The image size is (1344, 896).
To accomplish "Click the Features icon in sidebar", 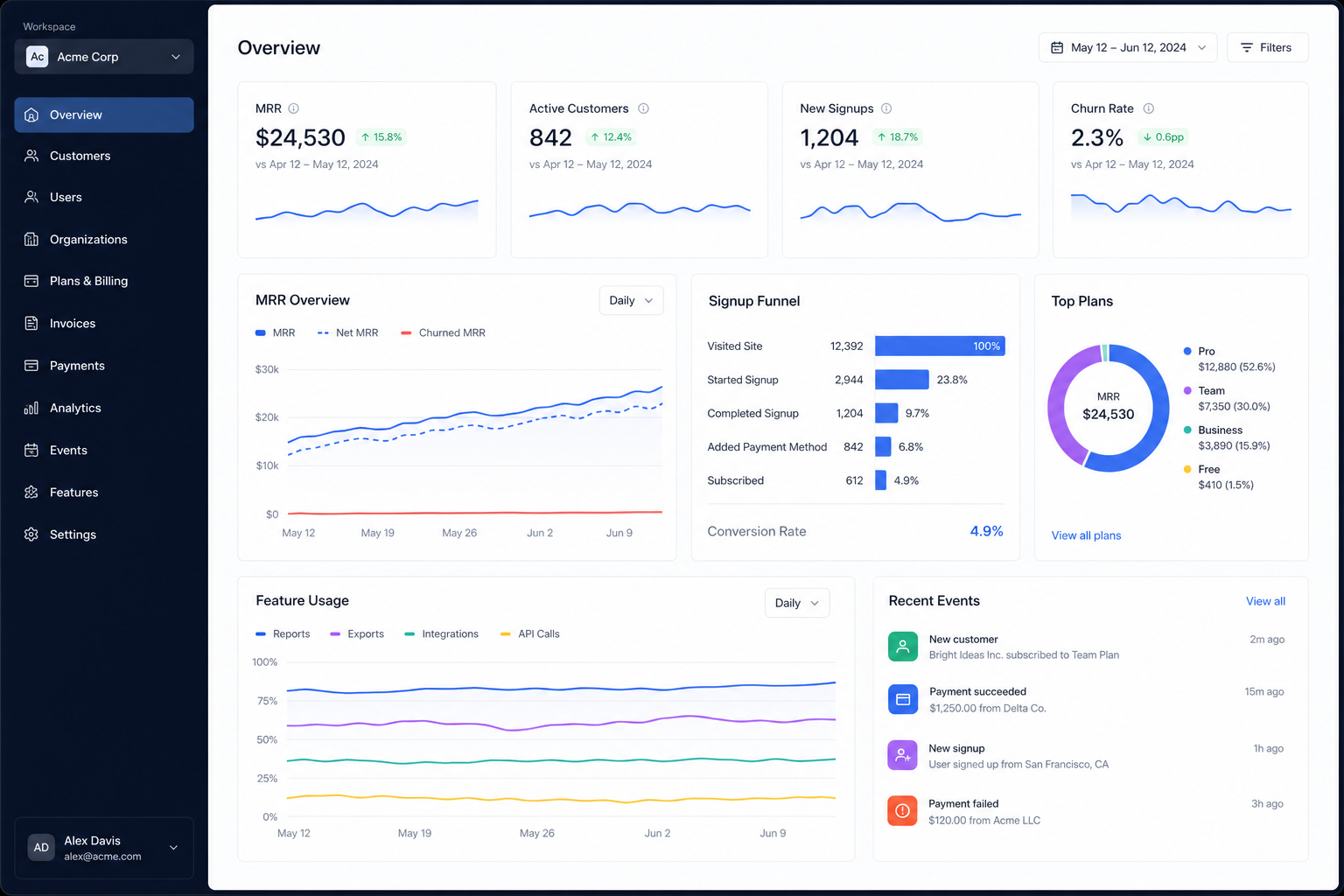I will pyautogui.click(x=31, y=492).
